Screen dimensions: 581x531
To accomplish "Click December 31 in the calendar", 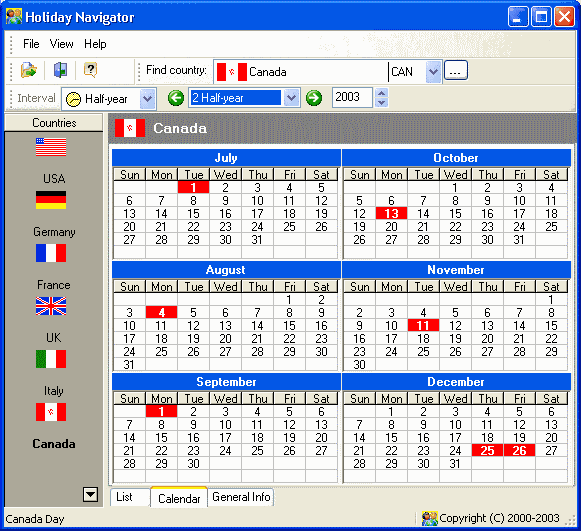I will pyautogui.click(x=455, y=464).
